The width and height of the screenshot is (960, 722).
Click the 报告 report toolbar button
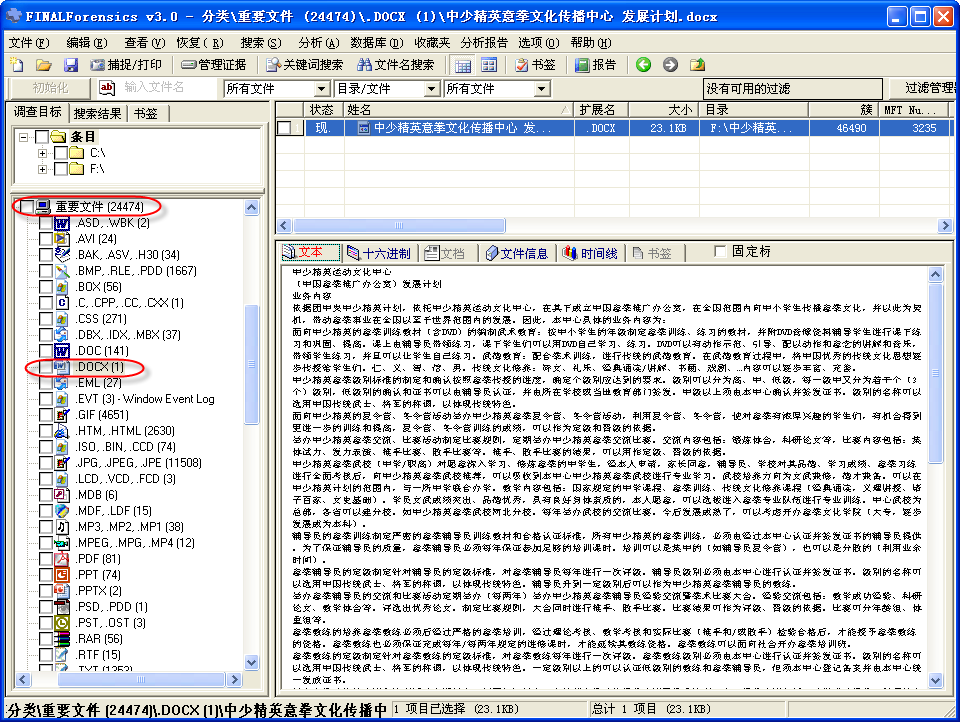click(596, 64)
